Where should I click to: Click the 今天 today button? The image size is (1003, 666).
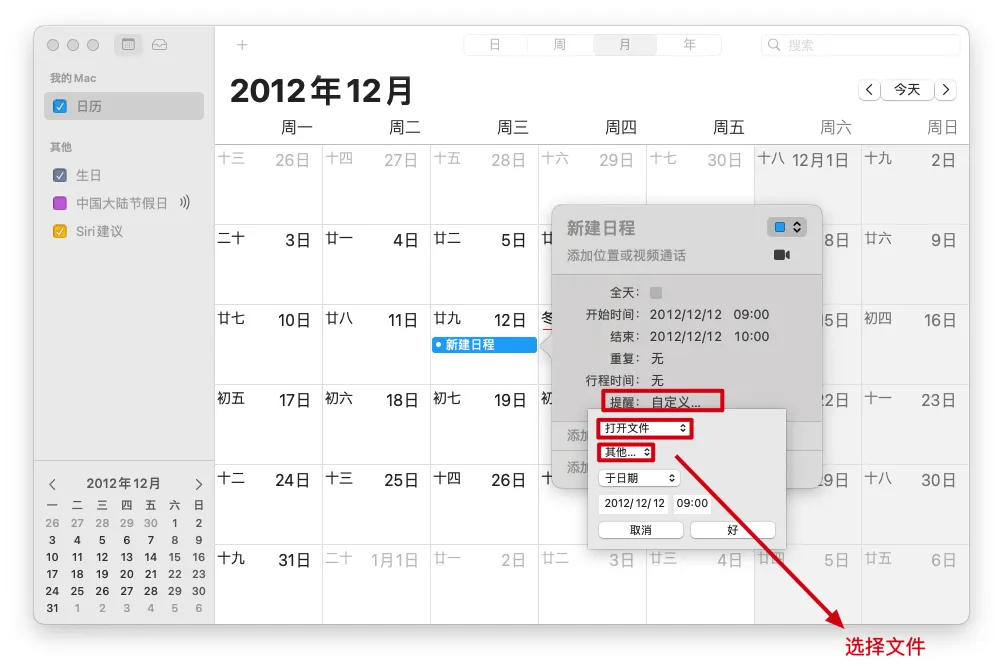point(907,90)
